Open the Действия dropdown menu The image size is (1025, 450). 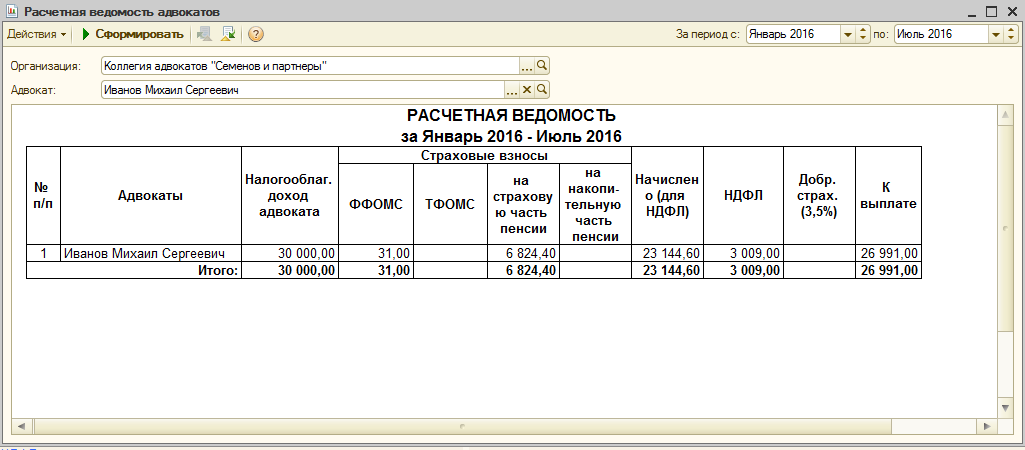point(37,34)
